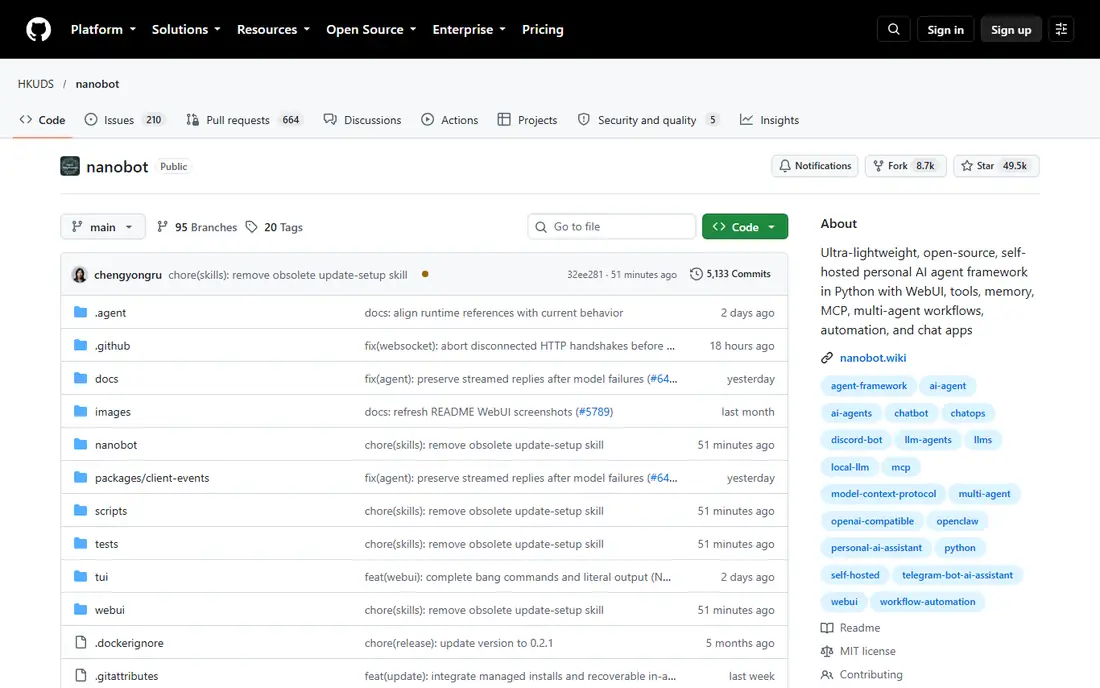Open commit hash 32ee281

click(584, 274)
